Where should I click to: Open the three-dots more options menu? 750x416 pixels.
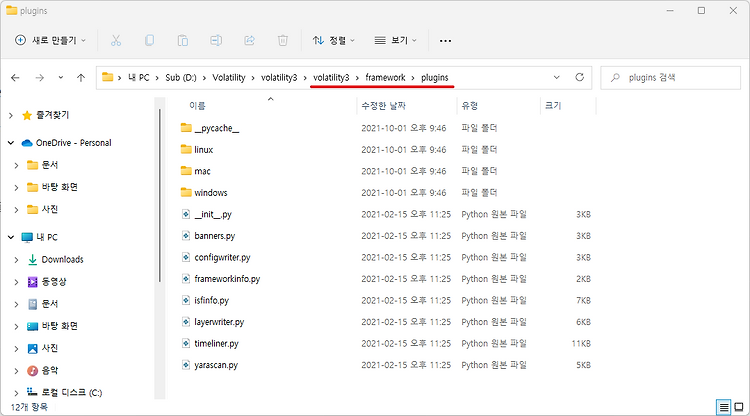[445, 41]
